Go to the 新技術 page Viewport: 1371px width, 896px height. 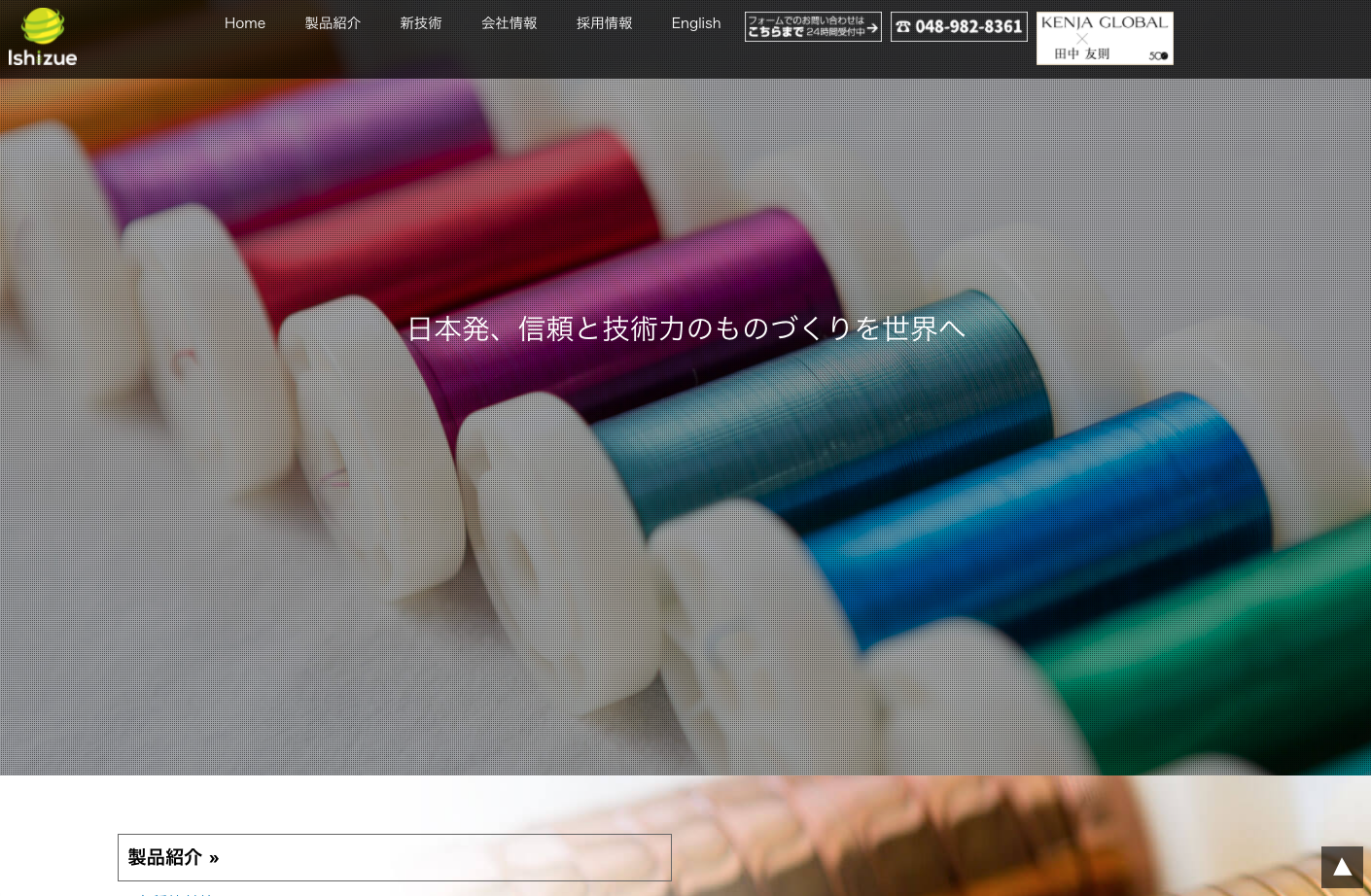421,23
